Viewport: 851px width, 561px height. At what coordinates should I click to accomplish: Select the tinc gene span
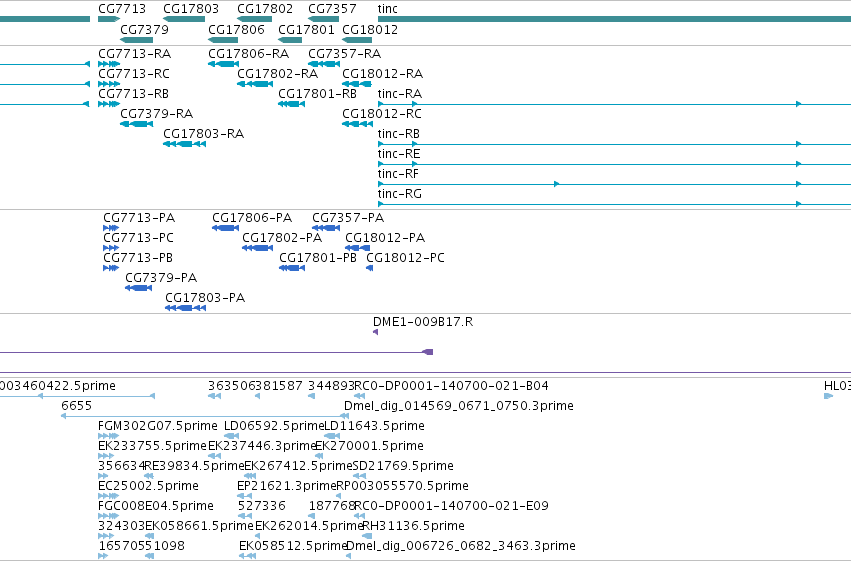[x=614, y=19]
